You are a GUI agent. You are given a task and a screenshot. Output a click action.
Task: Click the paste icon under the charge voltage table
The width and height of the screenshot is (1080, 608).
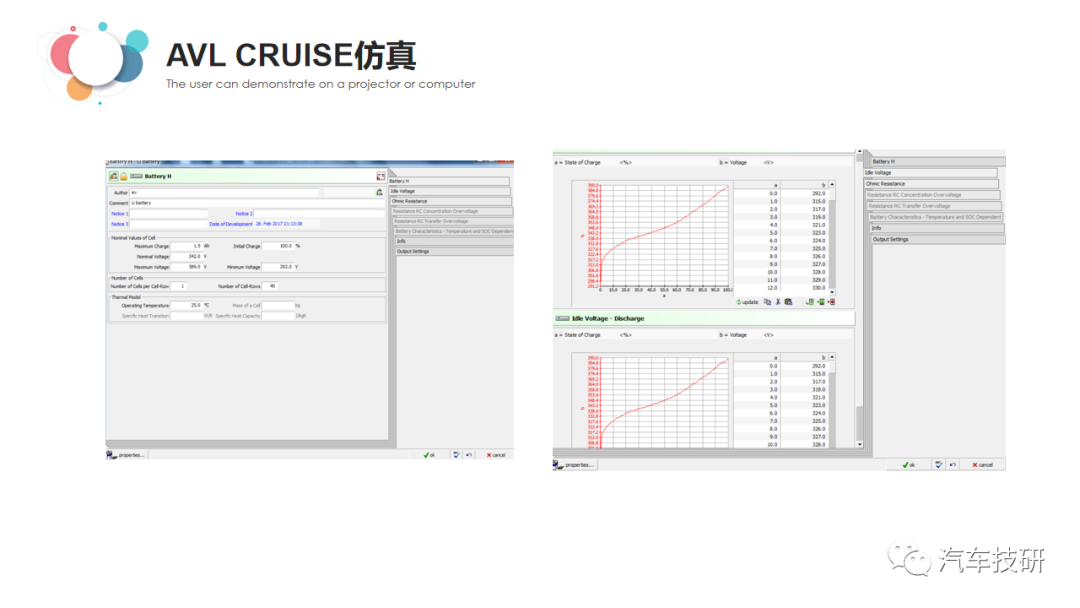788,301
